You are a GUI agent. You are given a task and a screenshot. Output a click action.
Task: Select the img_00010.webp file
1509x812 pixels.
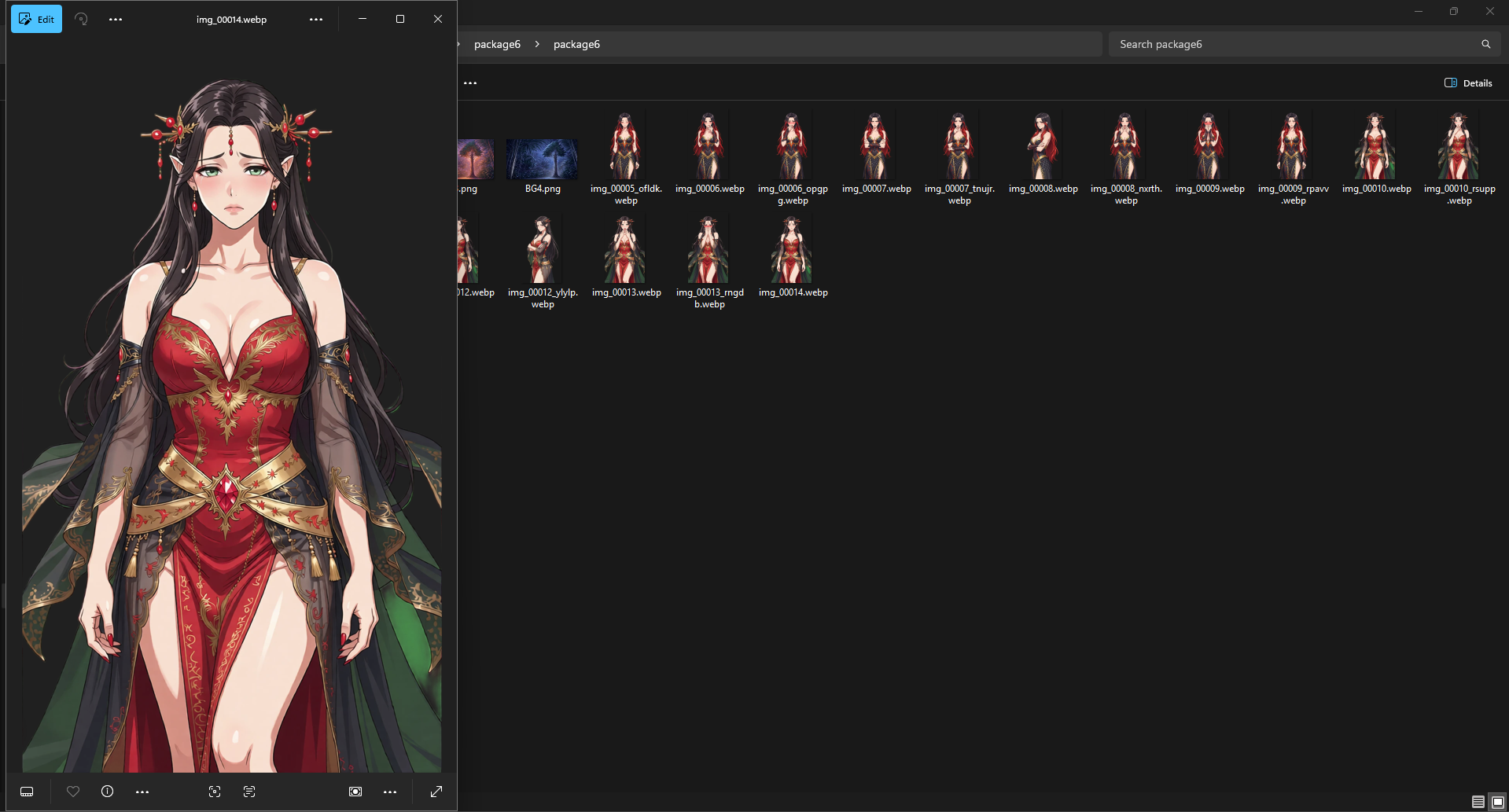[x=1376, y=155]
